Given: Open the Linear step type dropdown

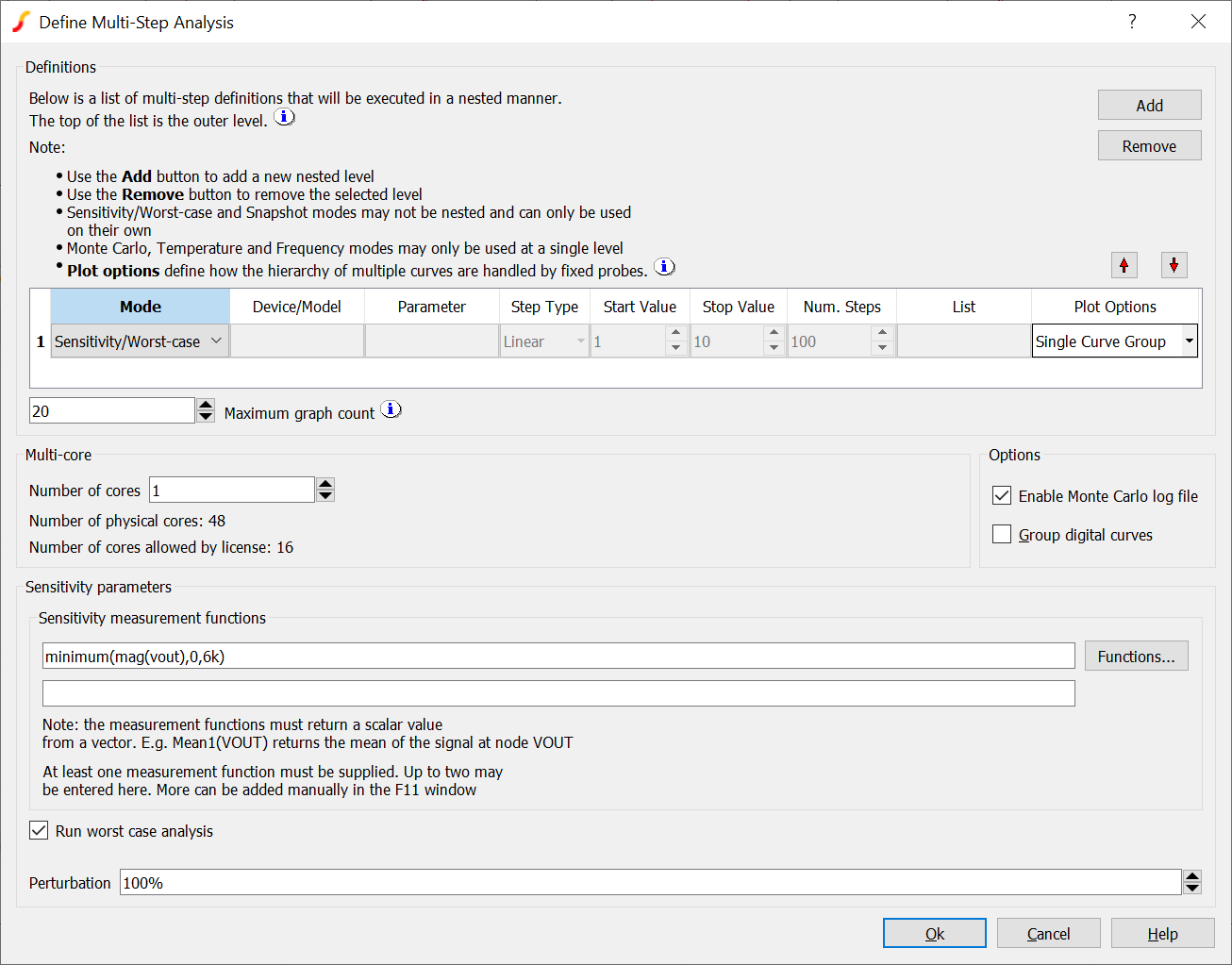Looking at the screenshot, I should pos(580,341).
